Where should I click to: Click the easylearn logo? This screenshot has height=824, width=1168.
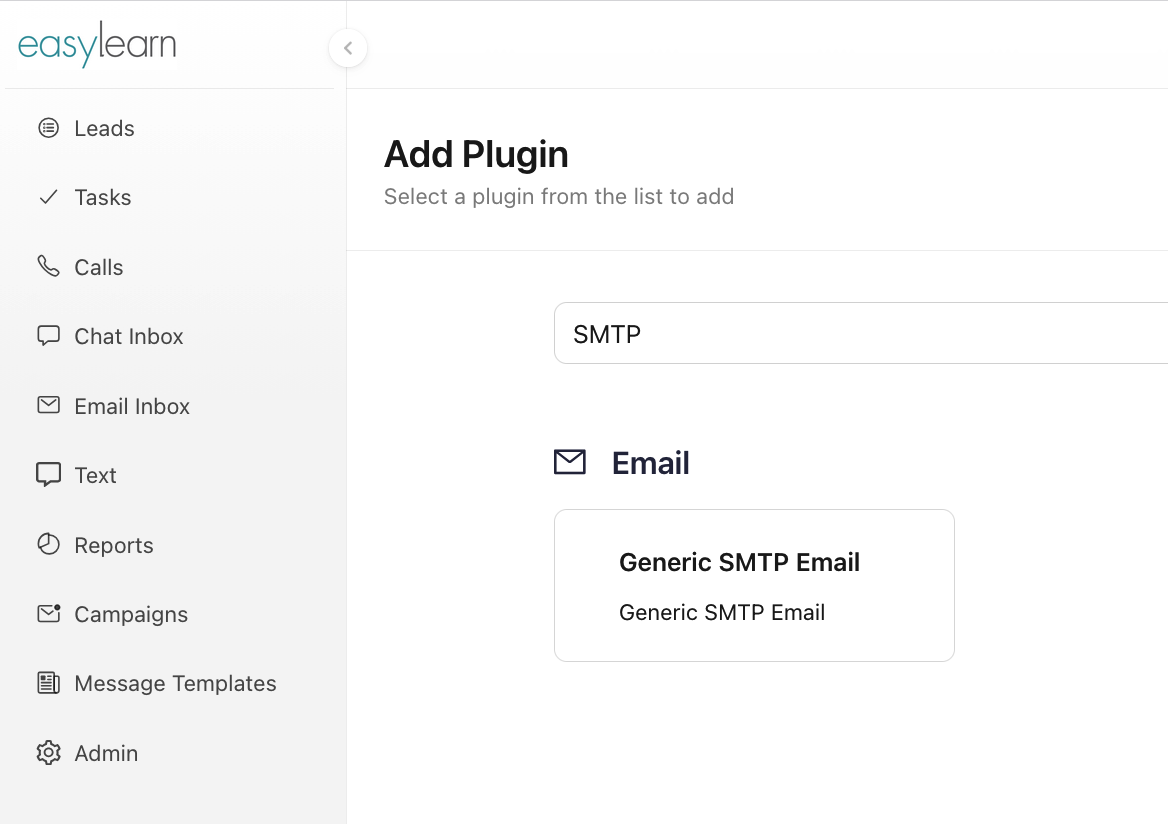(x=97, y=46)
